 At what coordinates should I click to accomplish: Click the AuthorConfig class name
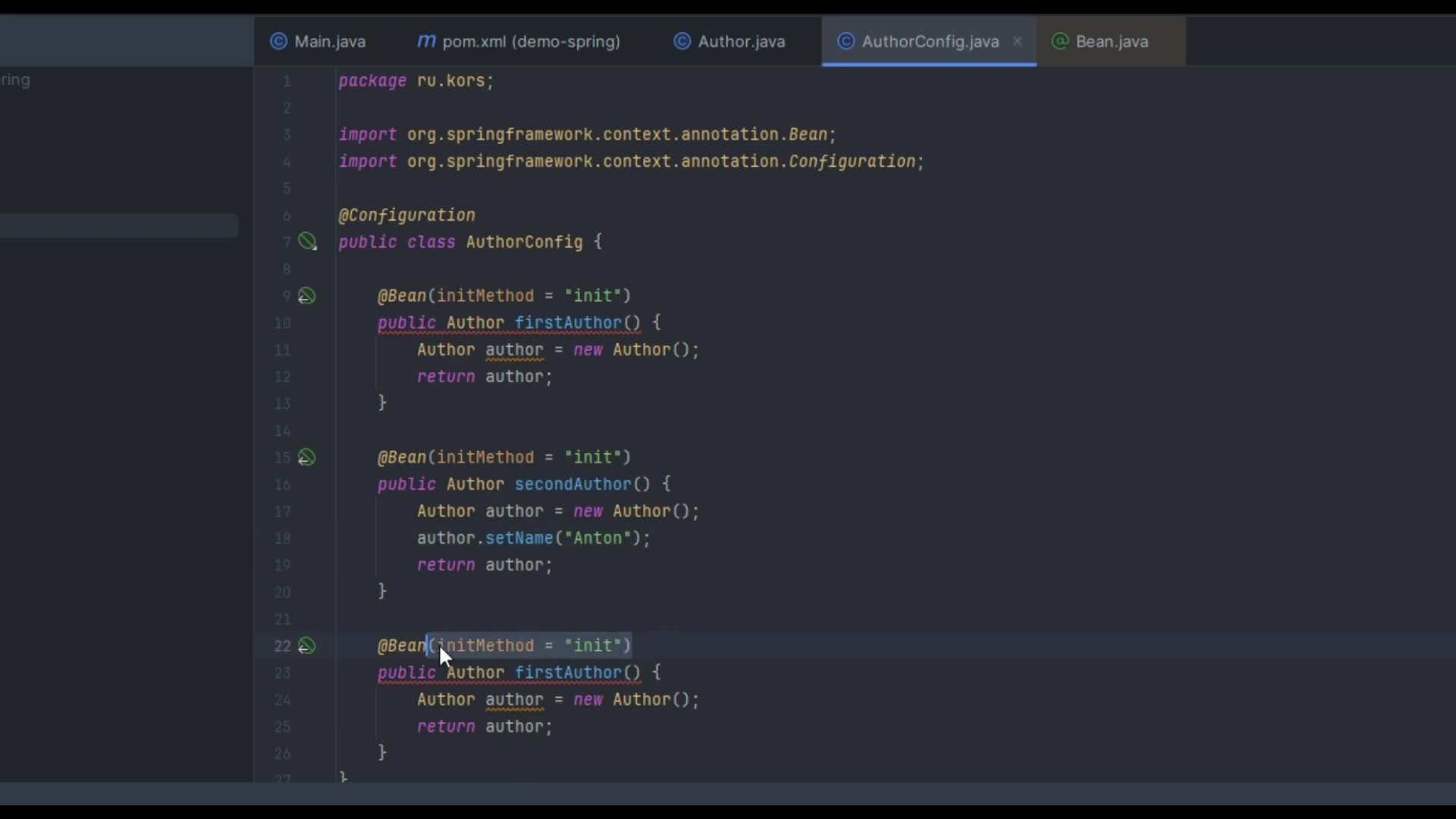524,242
